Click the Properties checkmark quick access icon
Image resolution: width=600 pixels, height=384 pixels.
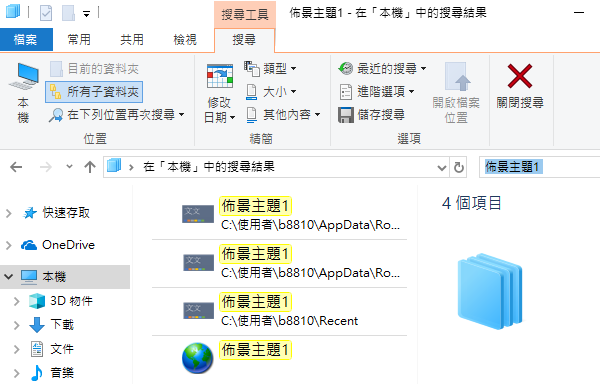point(46,13)
